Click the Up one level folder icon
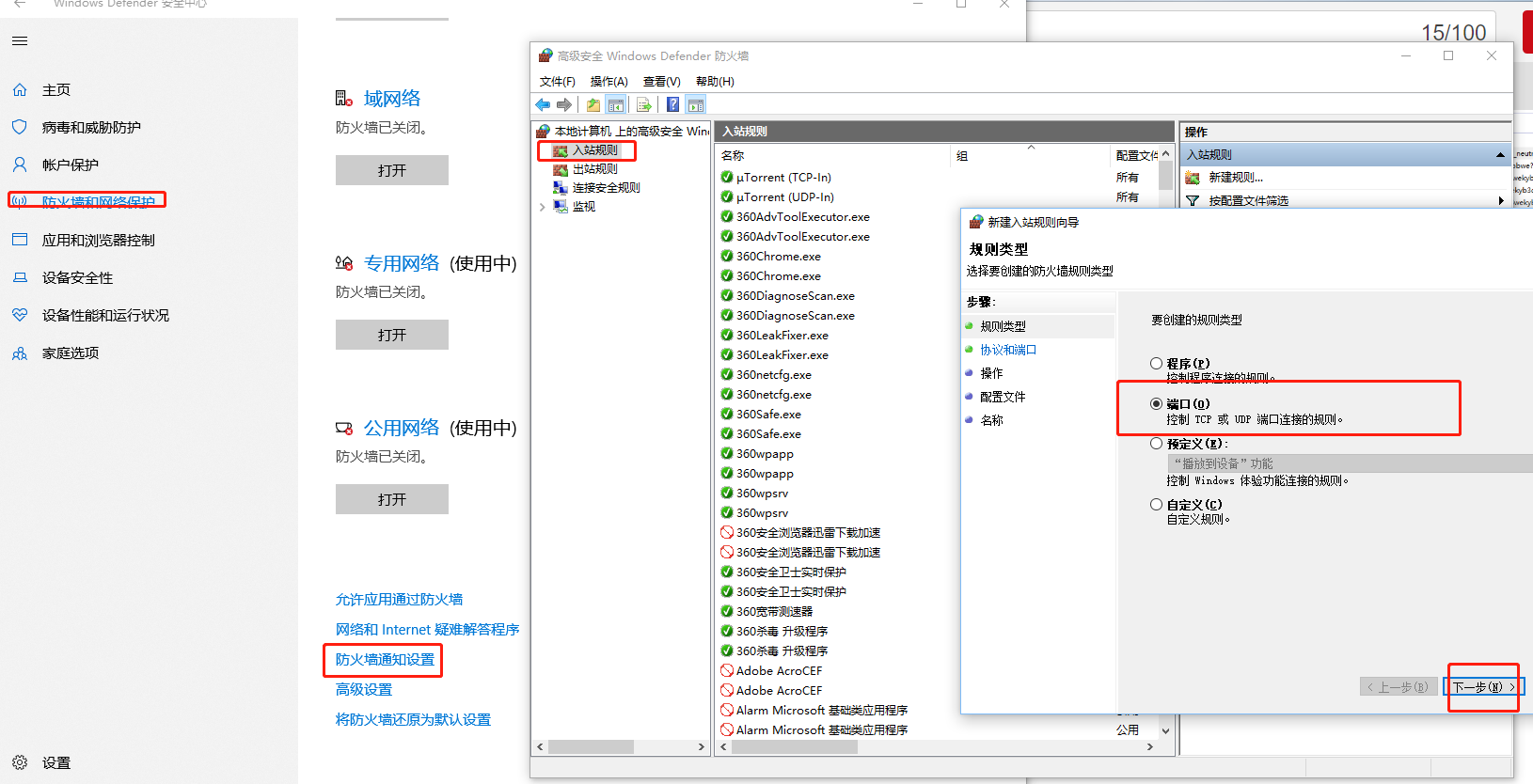The height and width of the screenshot is (784, 1533). coord(593,104)
